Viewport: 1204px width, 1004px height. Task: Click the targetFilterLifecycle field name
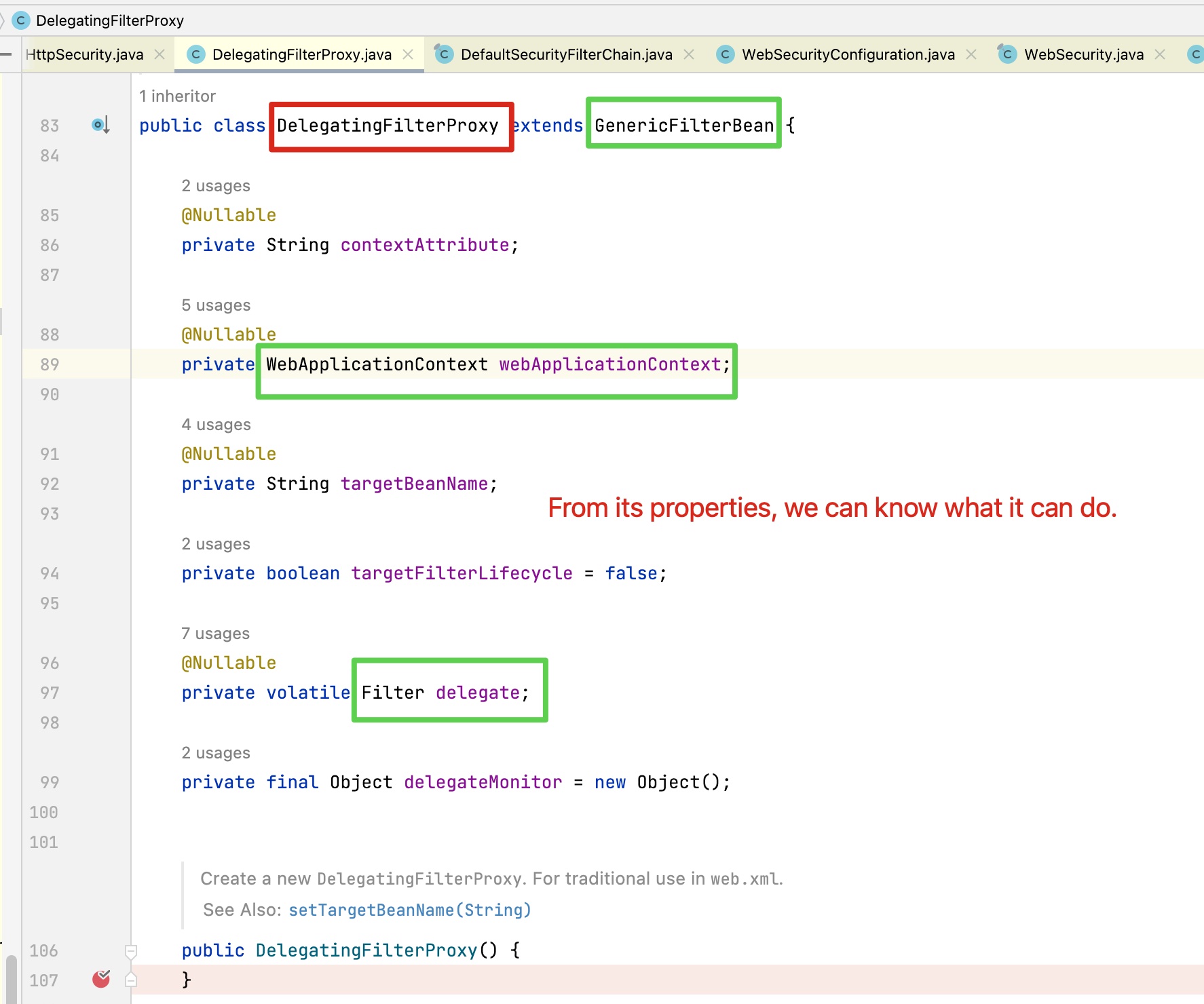[x=462, y=573]
